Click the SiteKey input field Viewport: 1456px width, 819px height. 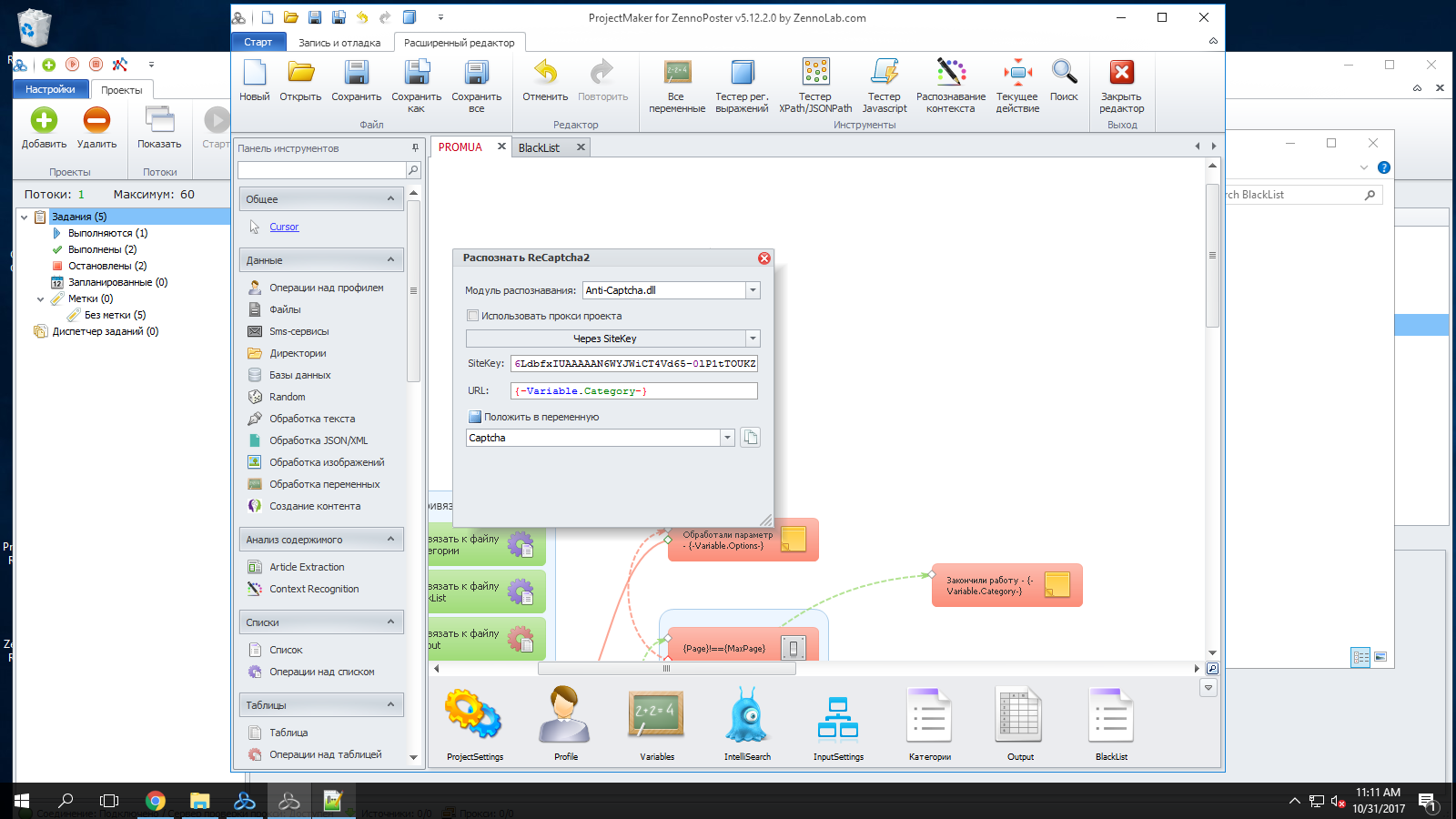click(634, 363)
